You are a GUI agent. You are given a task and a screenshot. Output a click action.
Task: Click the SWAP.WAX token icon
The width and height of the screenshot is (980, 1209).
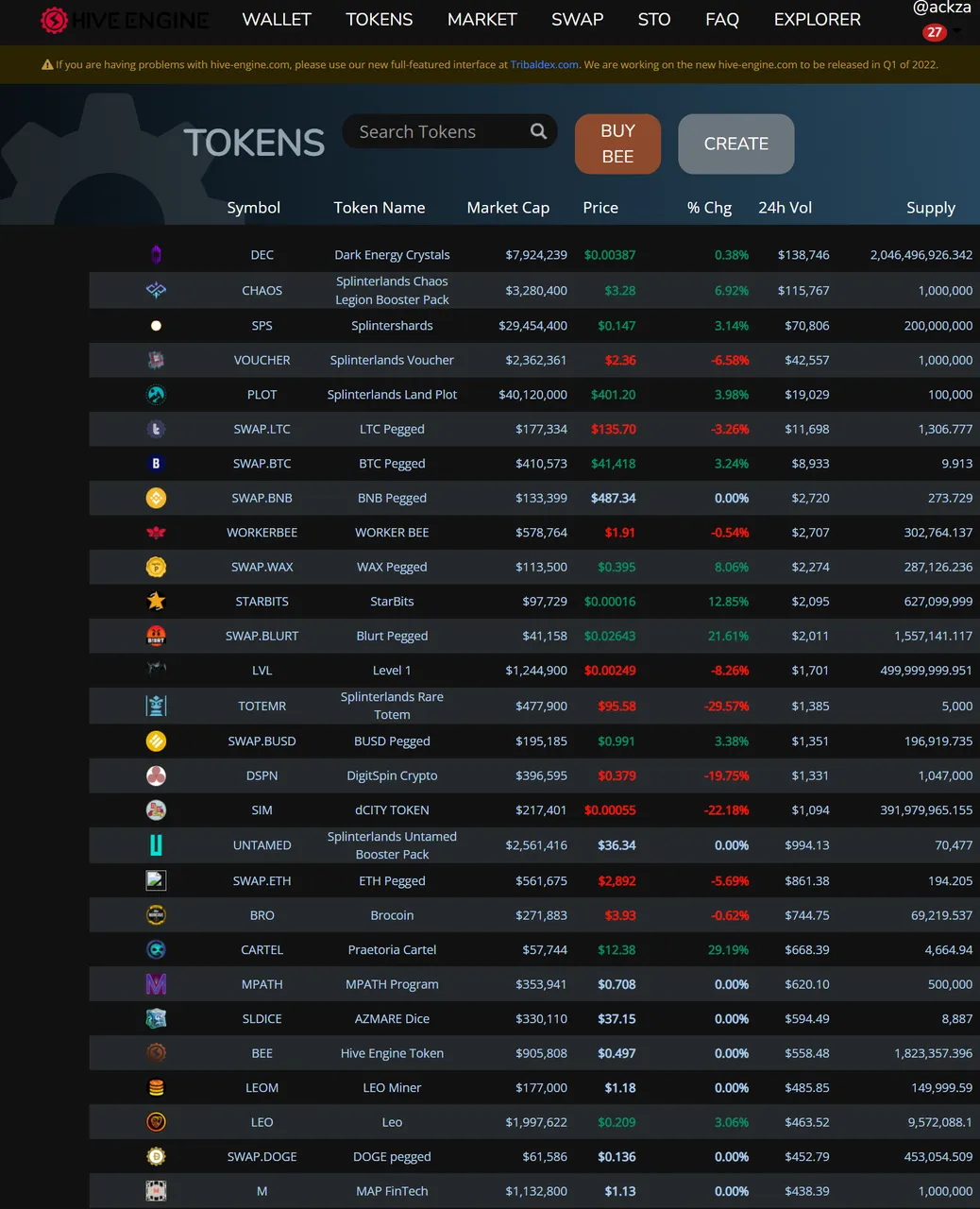[156, 567]
